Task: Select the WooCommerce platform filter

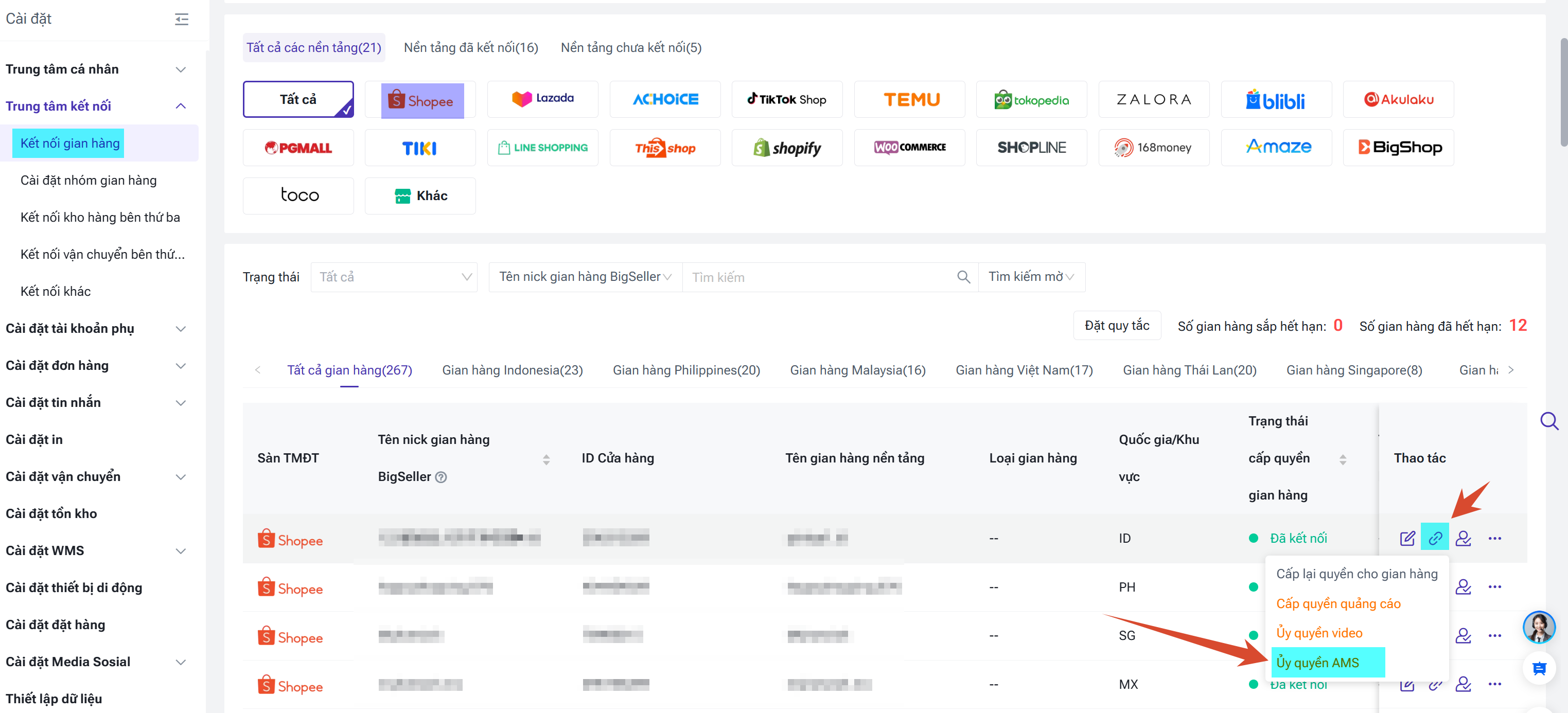Action: pos(909,148)
